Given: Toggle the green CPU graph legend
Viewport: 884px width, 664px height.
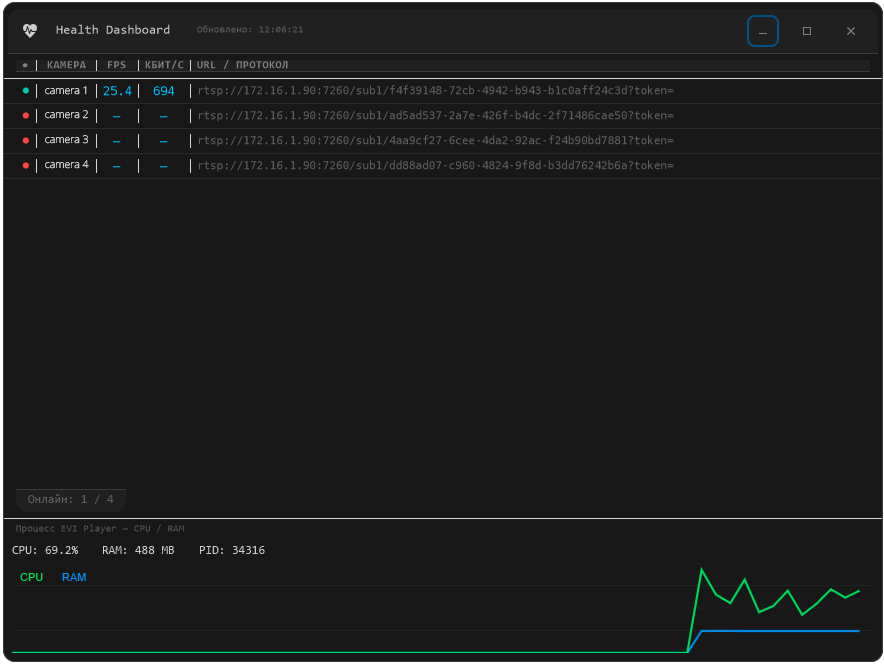Looking at the screenshot, I should pos(32,577).
